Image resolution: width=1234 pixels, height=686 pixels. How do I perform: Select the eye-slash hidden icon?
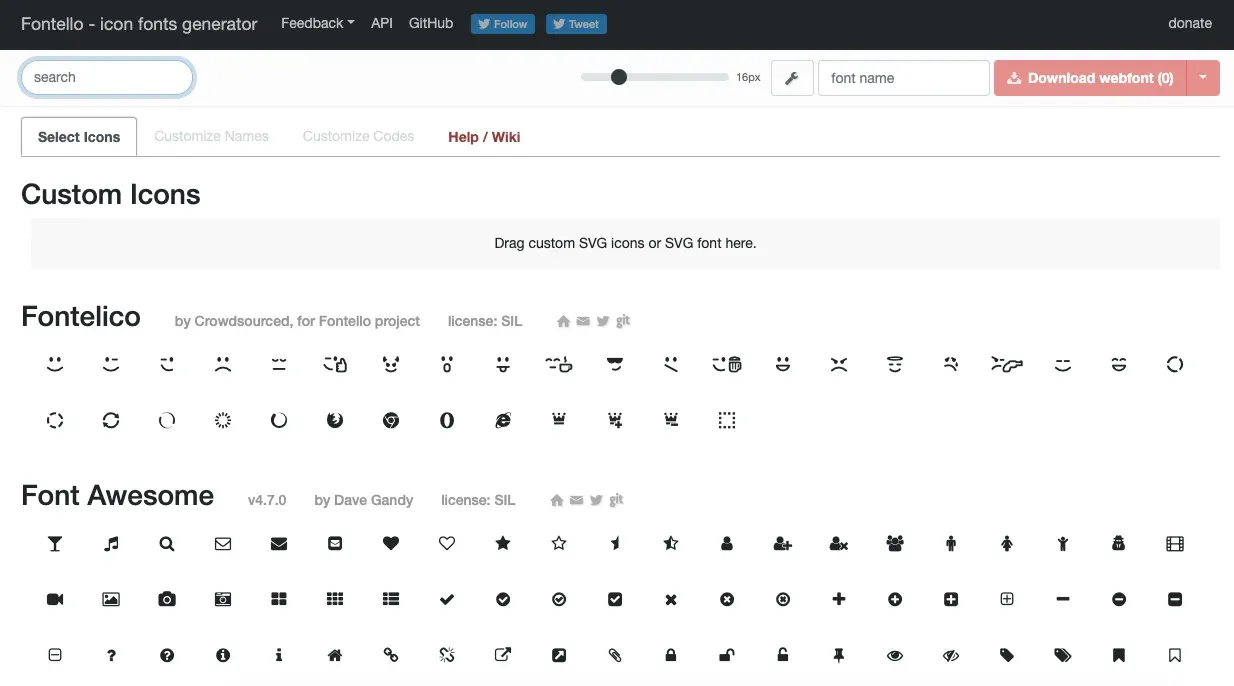point(951,656)
